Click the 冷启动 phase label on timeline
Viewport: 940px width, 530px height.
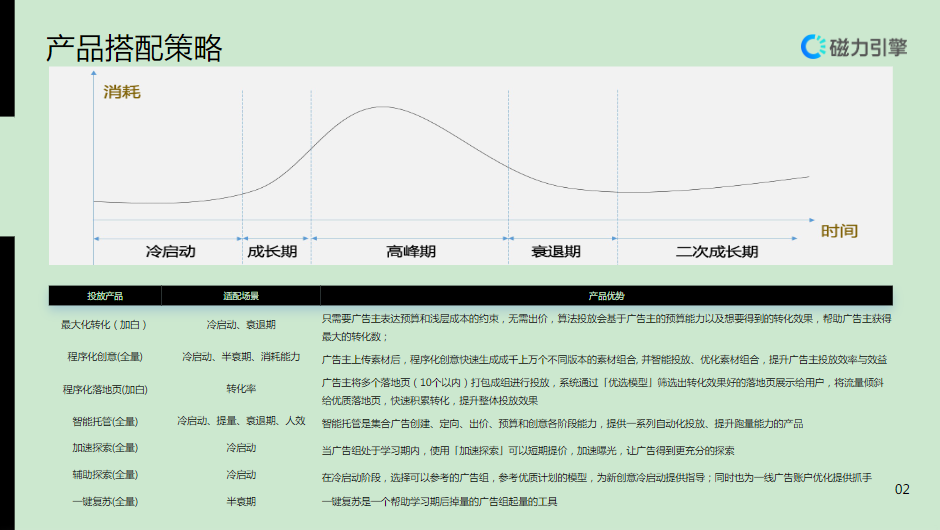[x=170, y=252]
